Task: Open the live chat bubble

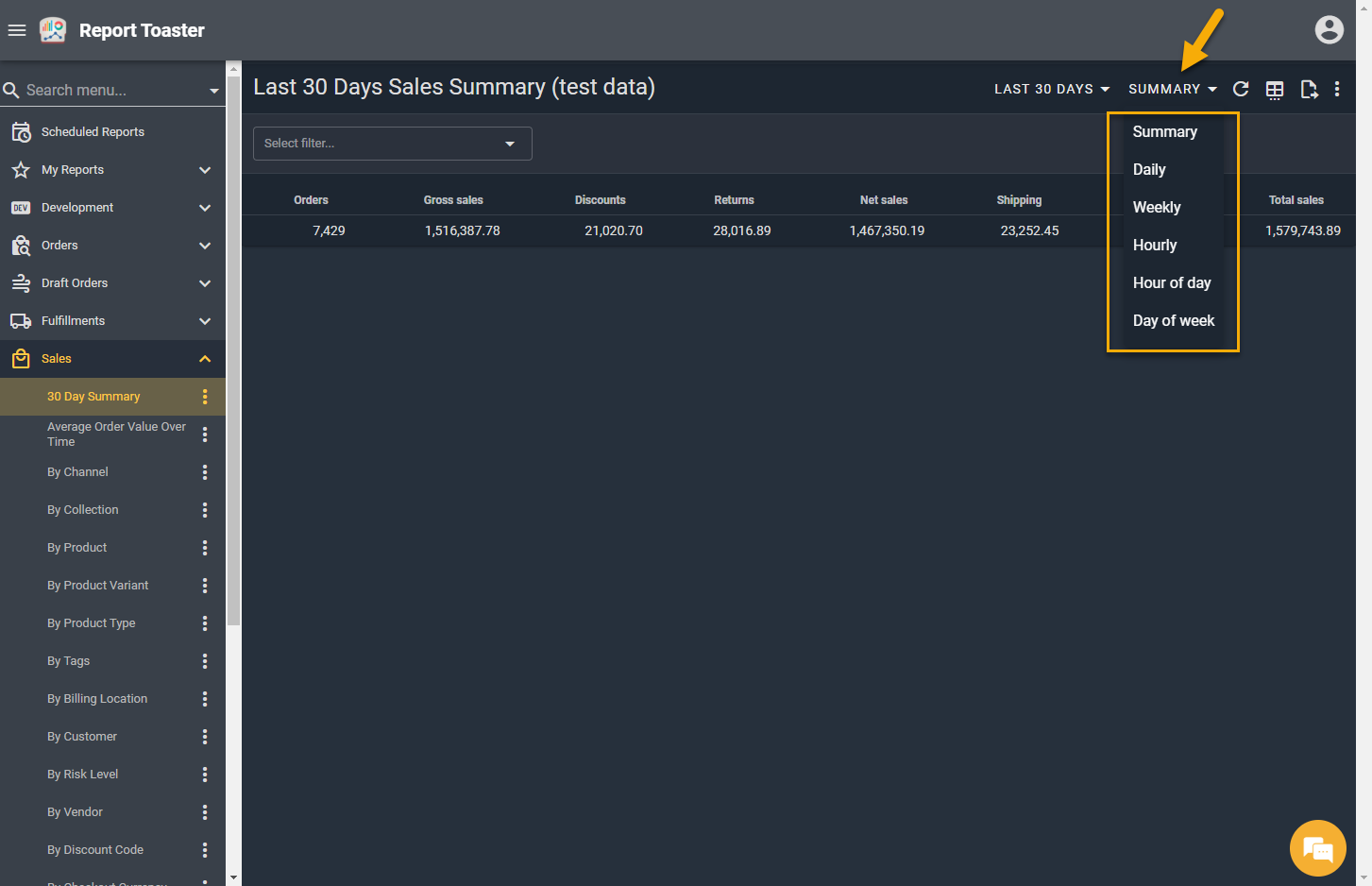Action: (x=1317, y=848)
